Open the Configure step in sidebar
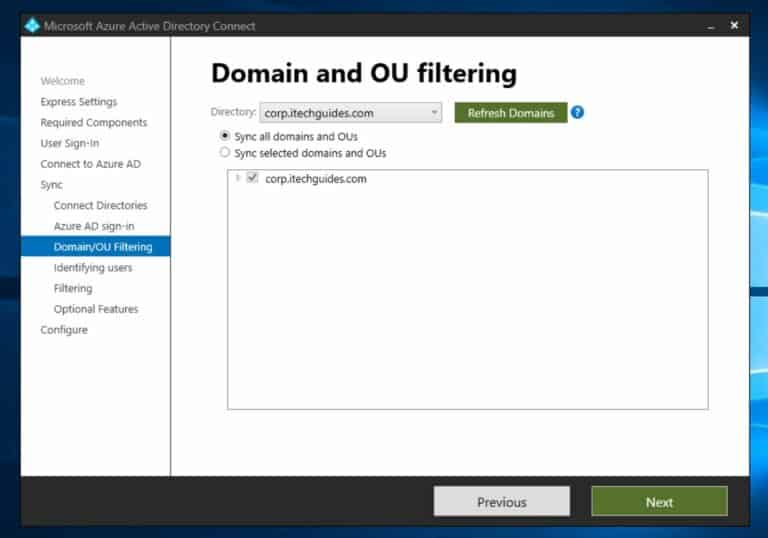 point(64,330)
